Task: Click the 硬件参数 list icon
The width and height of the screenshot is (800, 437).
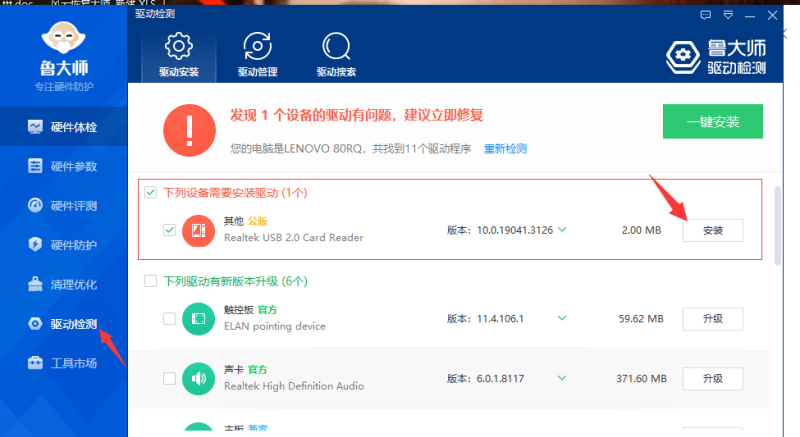Action: point(35,166)
